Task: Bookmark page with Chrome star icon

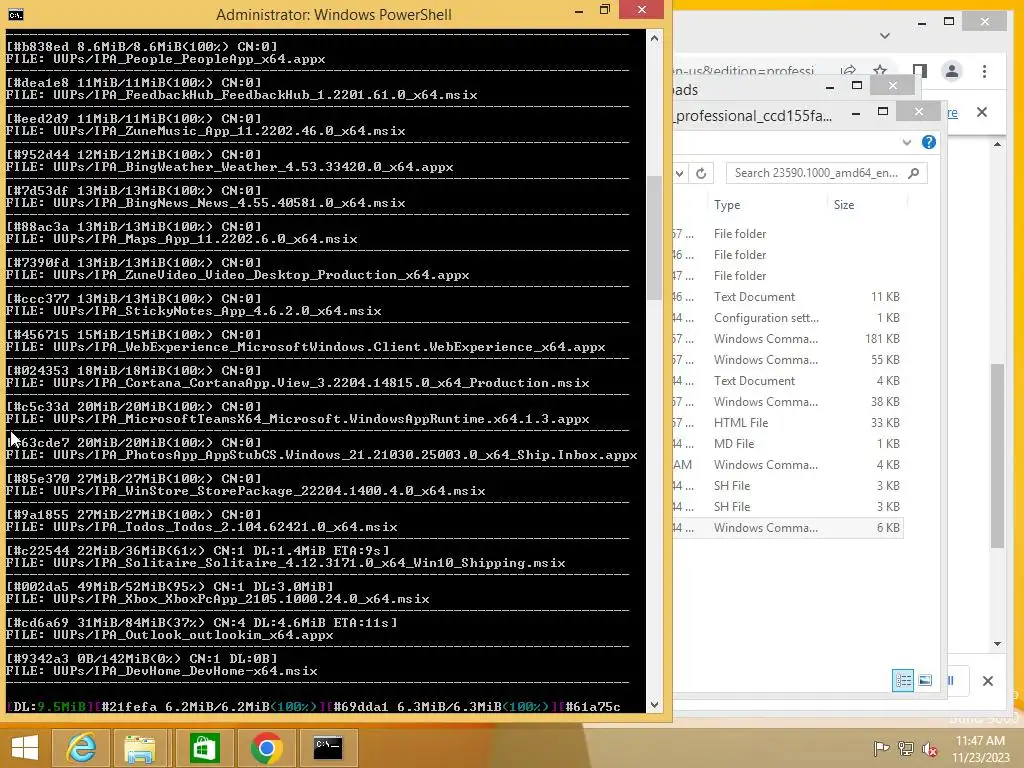Action: [x=880, y=71]
